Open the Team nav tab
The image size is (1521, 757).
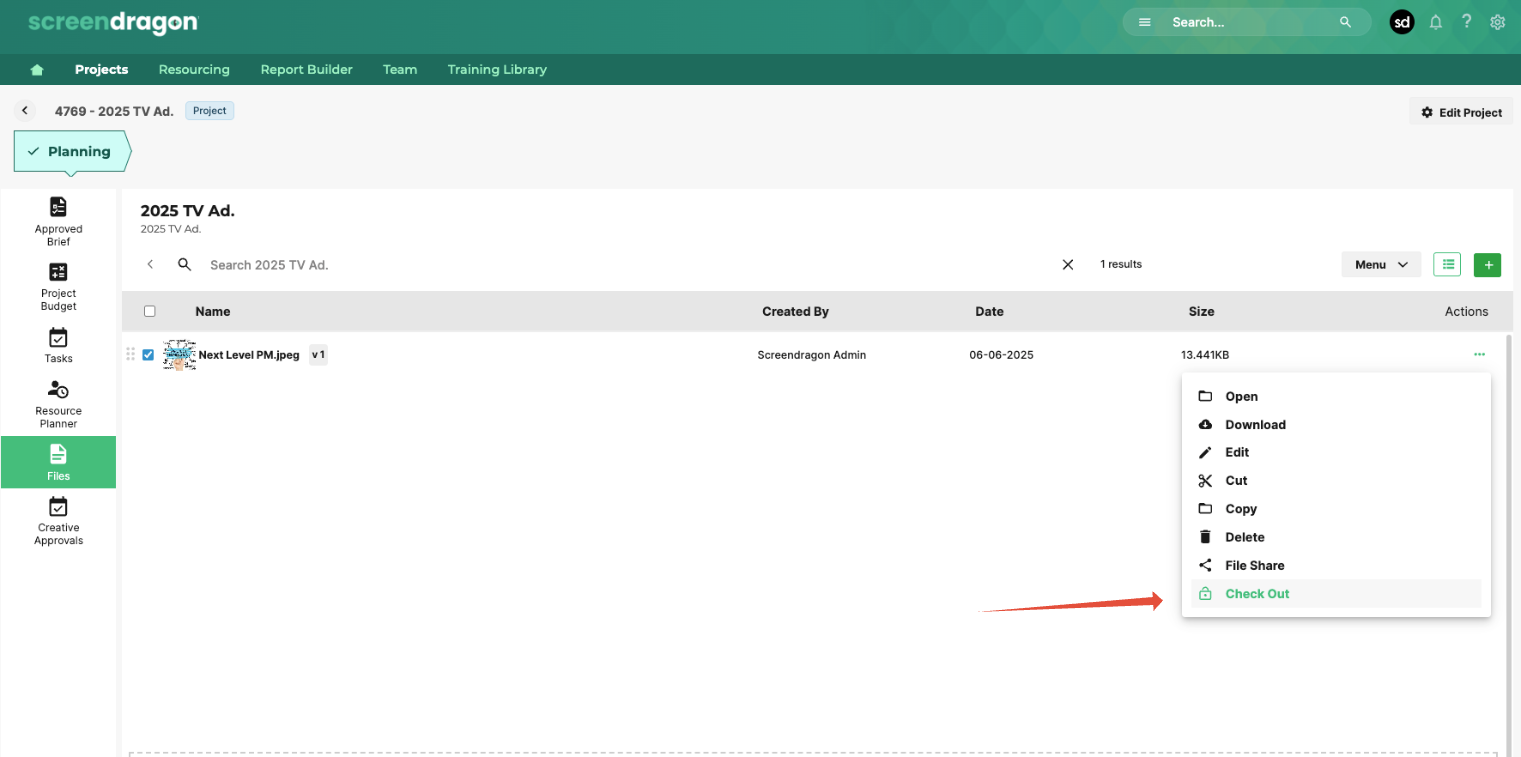click(x=400, y=70)
